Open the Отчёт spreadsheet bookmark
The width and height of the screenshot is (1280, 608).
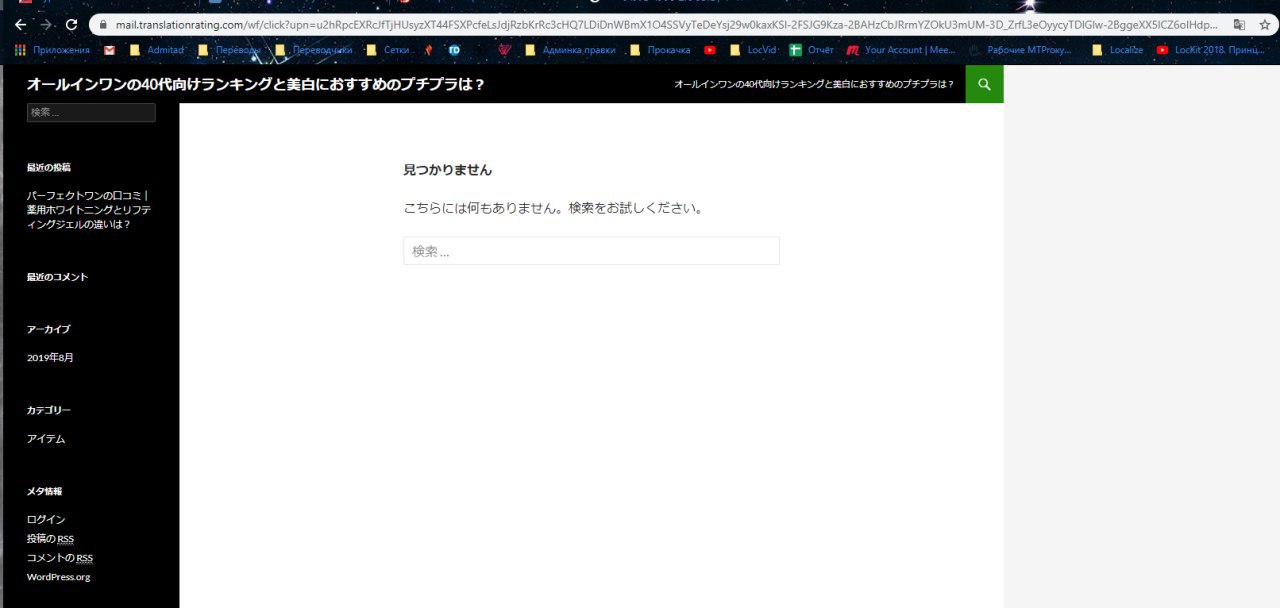point(811,49)
